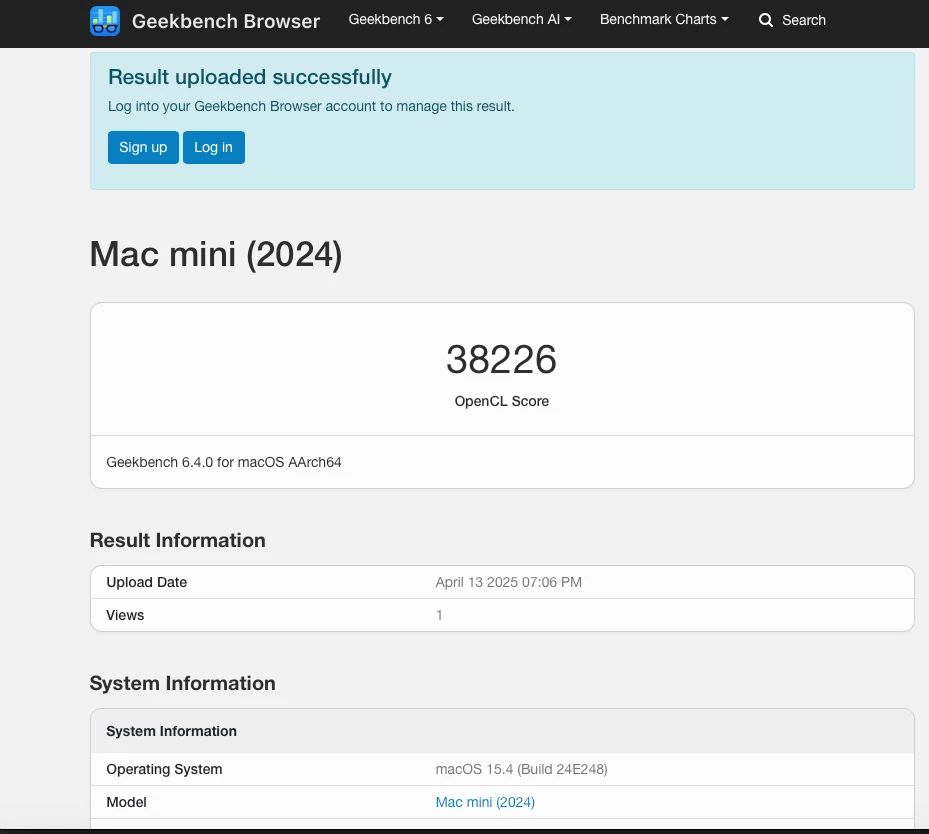Viewport: 929px width, 834px height.
Task: Expand the Geekbench AI dropdown menu
Action: pos(521,20)
